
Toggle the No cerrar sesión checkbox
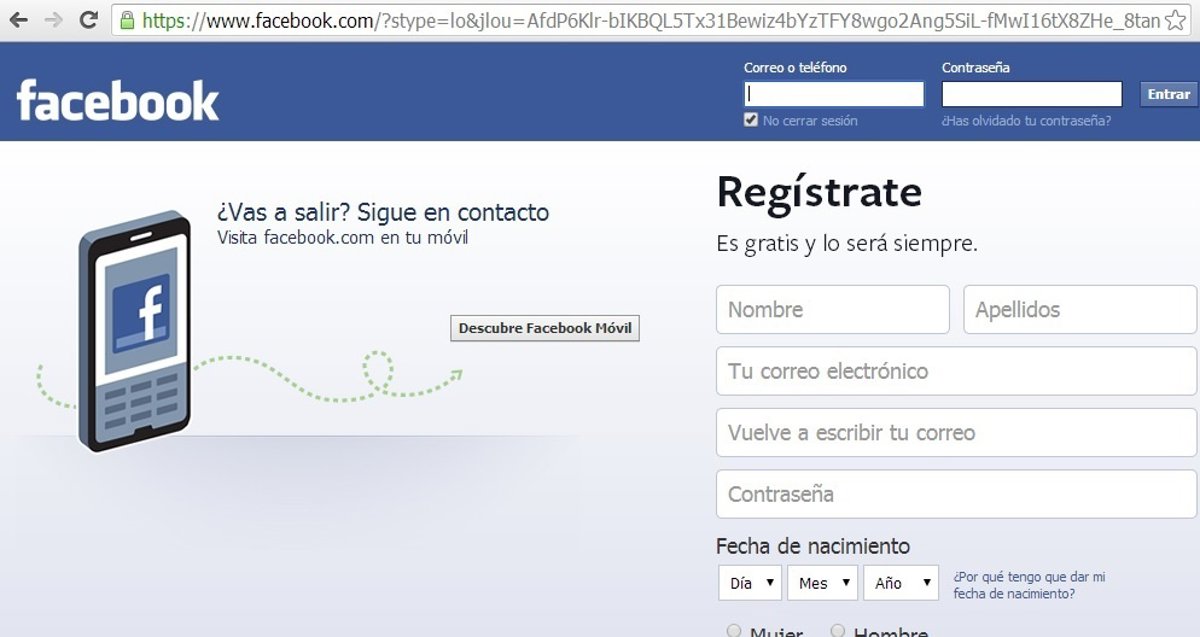click(751, 120)
